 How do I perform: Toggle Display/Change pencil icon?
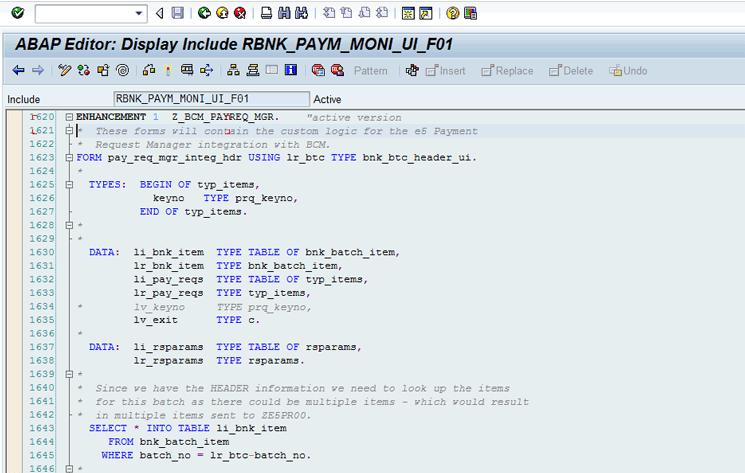[x=64, y=71]
